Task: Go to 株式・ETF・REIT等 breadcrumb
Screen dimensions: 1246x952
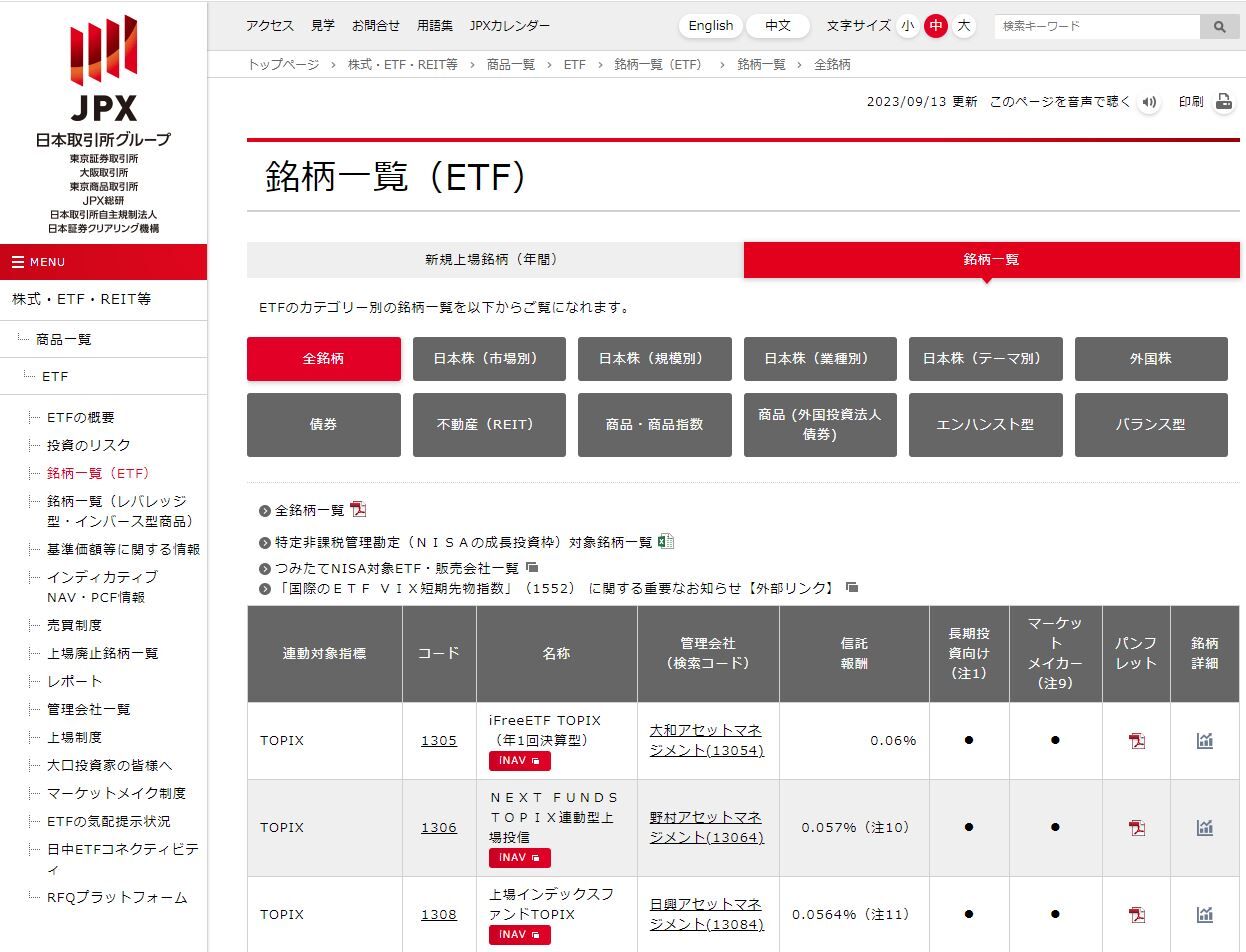Action: tap(403, 64)
